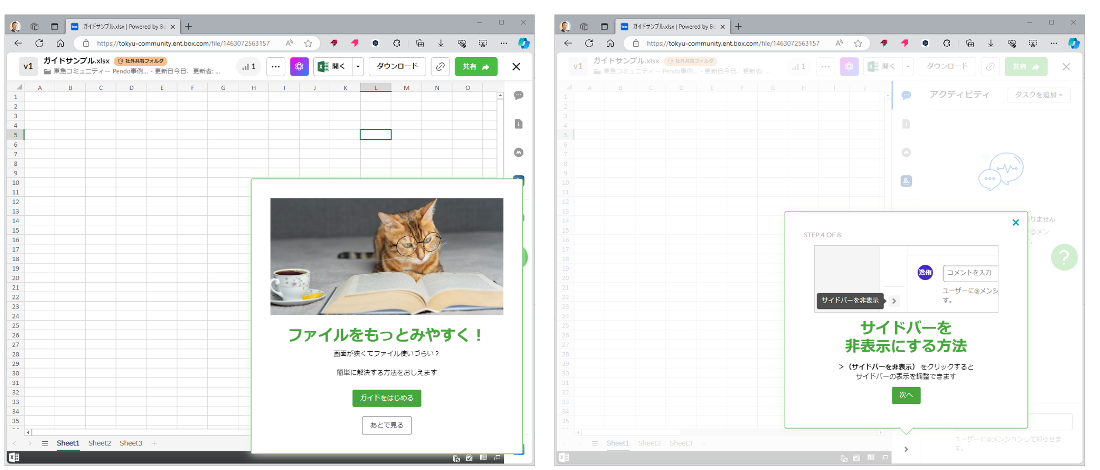This screenshot has width=1100, height=470.
Task: Open タスクを追加 dropdown in right window
Action: tap(1039, 95)
